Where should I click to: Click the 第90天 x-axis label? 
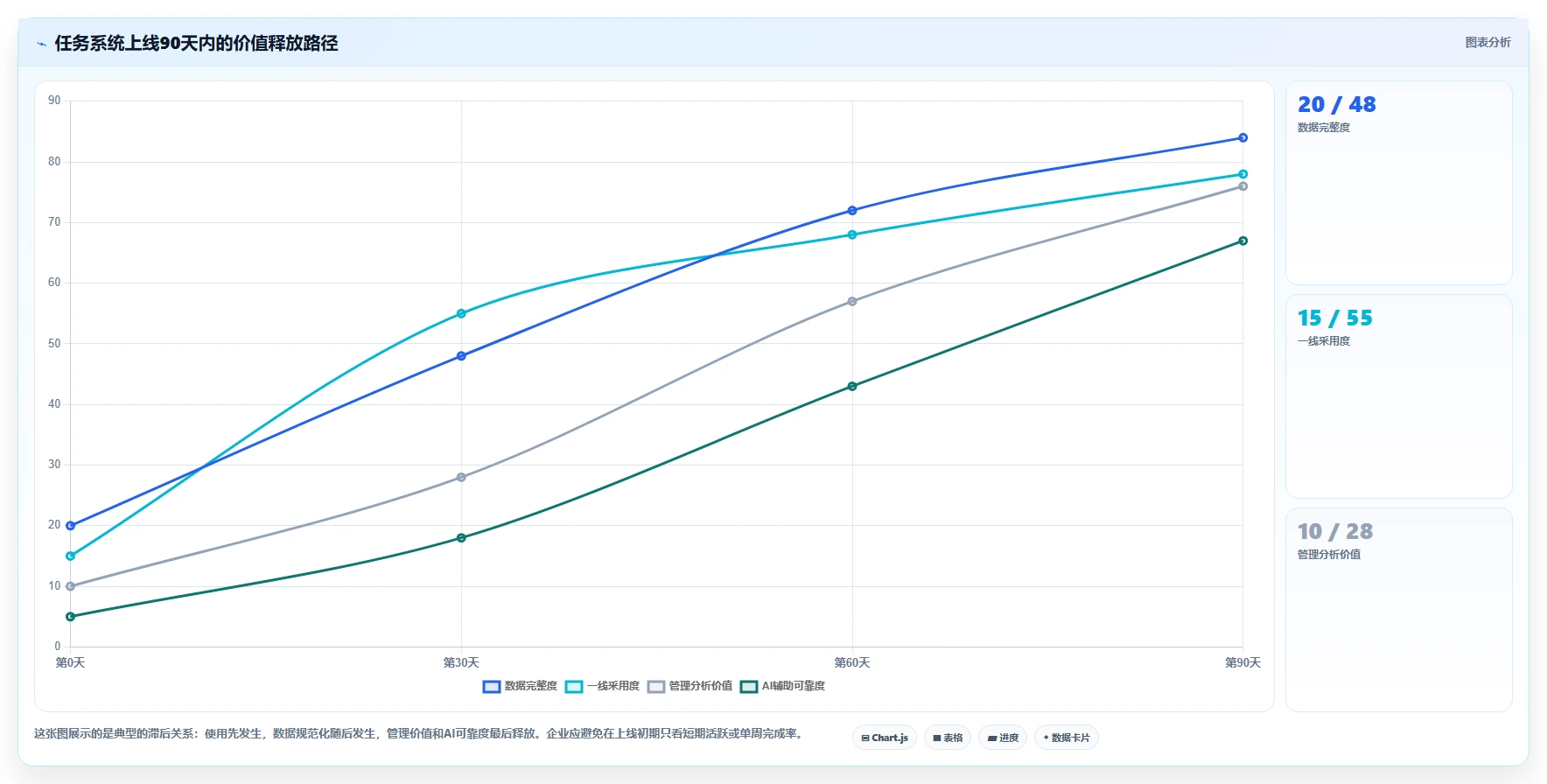pos(1242,662)
